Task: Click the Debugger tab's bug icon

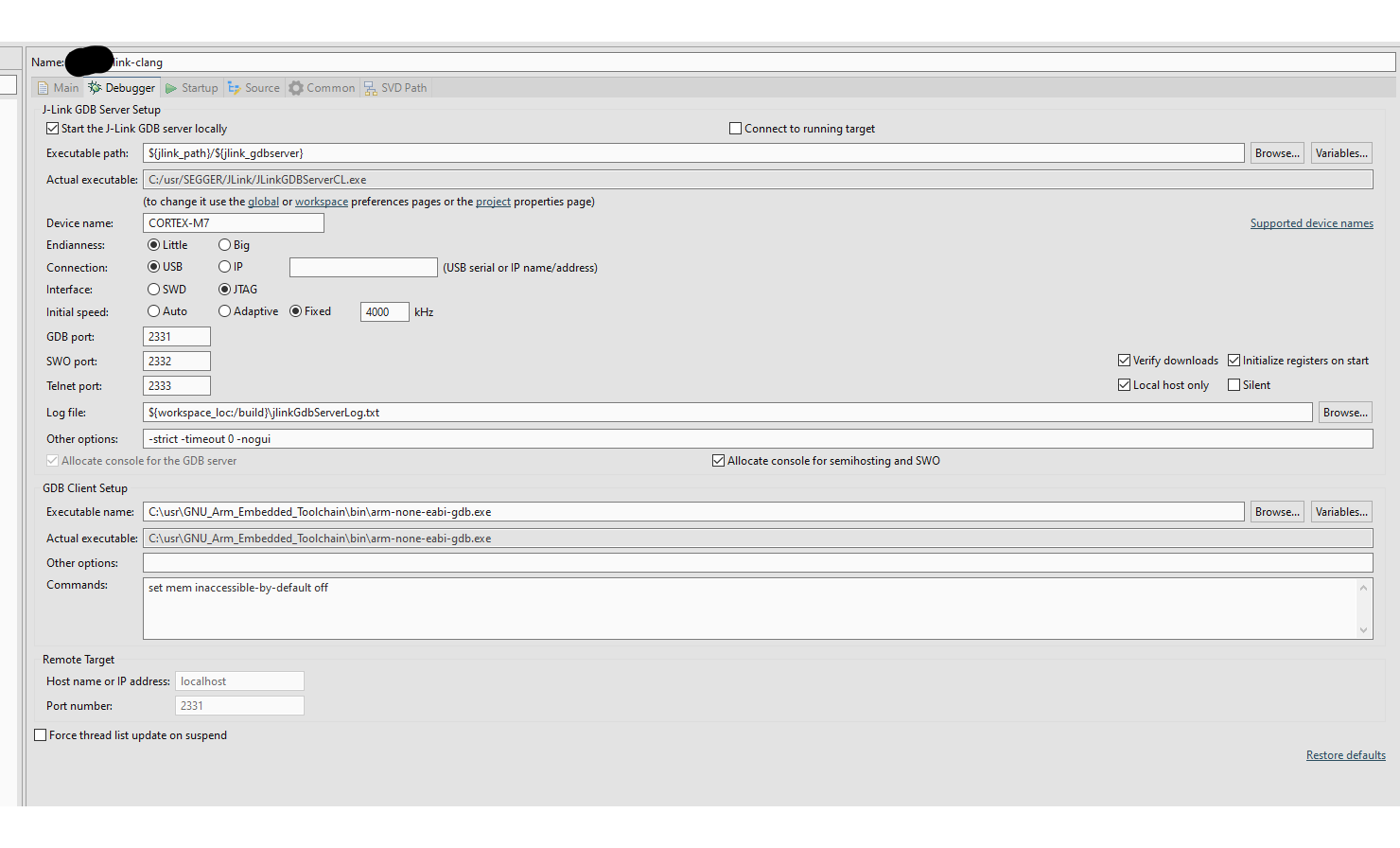Action: click(x=93, y=86)
